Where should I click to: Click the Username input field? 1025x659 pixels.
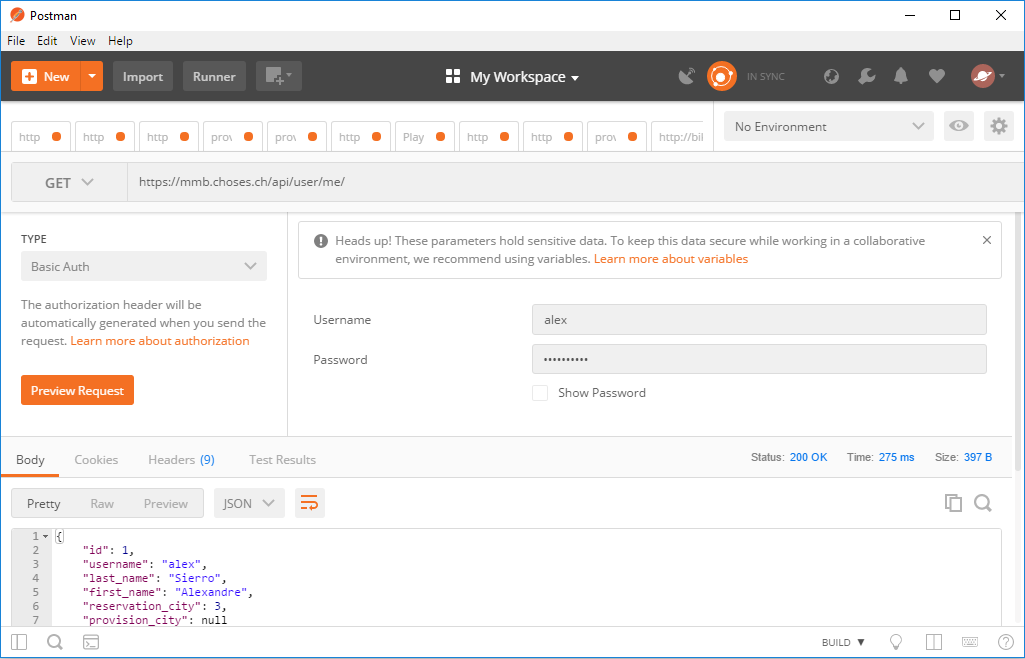click(759, 320)
